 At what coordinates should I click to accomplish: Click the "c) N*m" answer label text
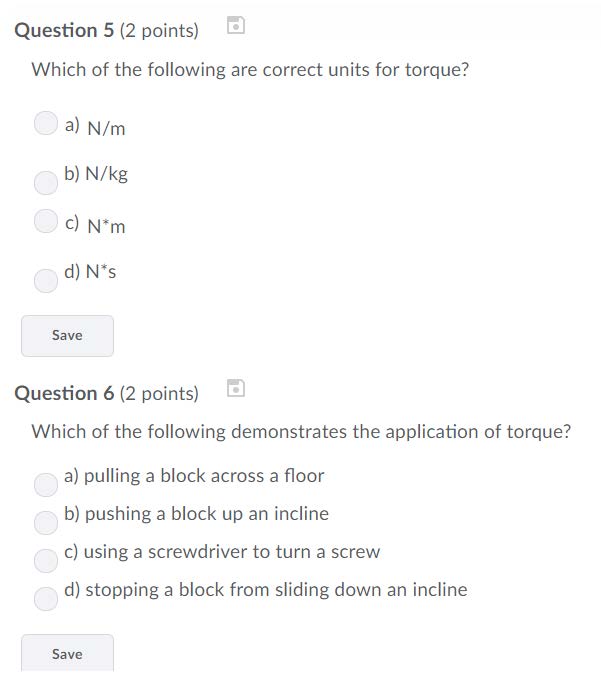tap(95, 225)
